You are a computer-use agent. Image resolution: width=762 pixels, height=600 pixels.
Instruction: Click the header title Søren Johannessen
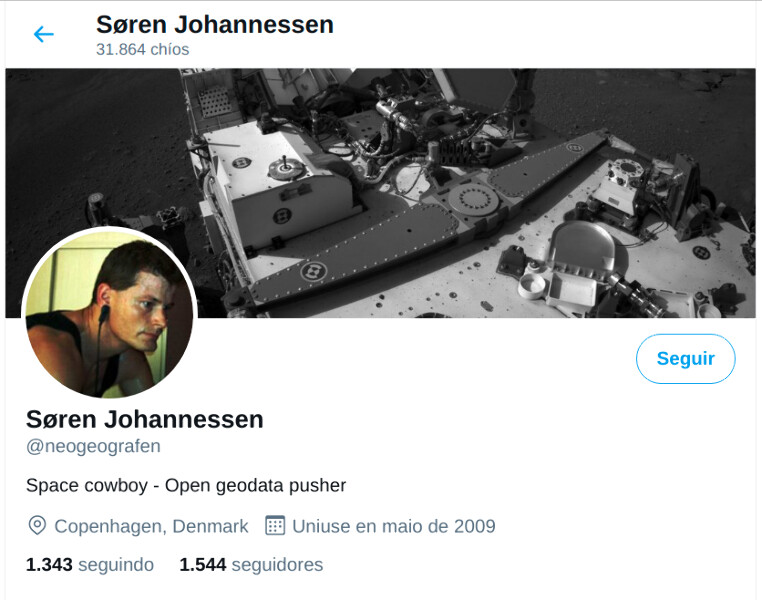[x=215, y=24]
